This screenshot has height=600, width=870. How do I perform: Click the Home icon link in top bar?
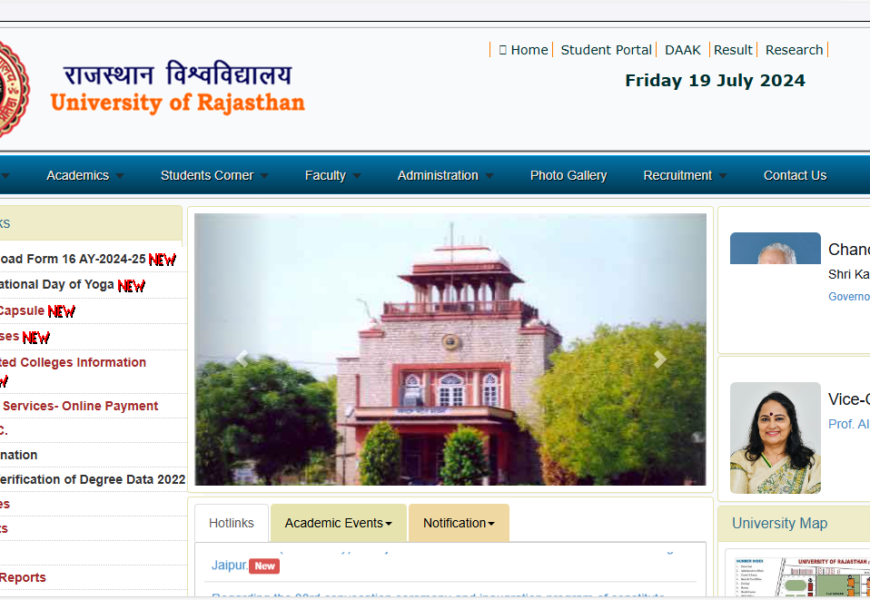[x=523, y=50]
